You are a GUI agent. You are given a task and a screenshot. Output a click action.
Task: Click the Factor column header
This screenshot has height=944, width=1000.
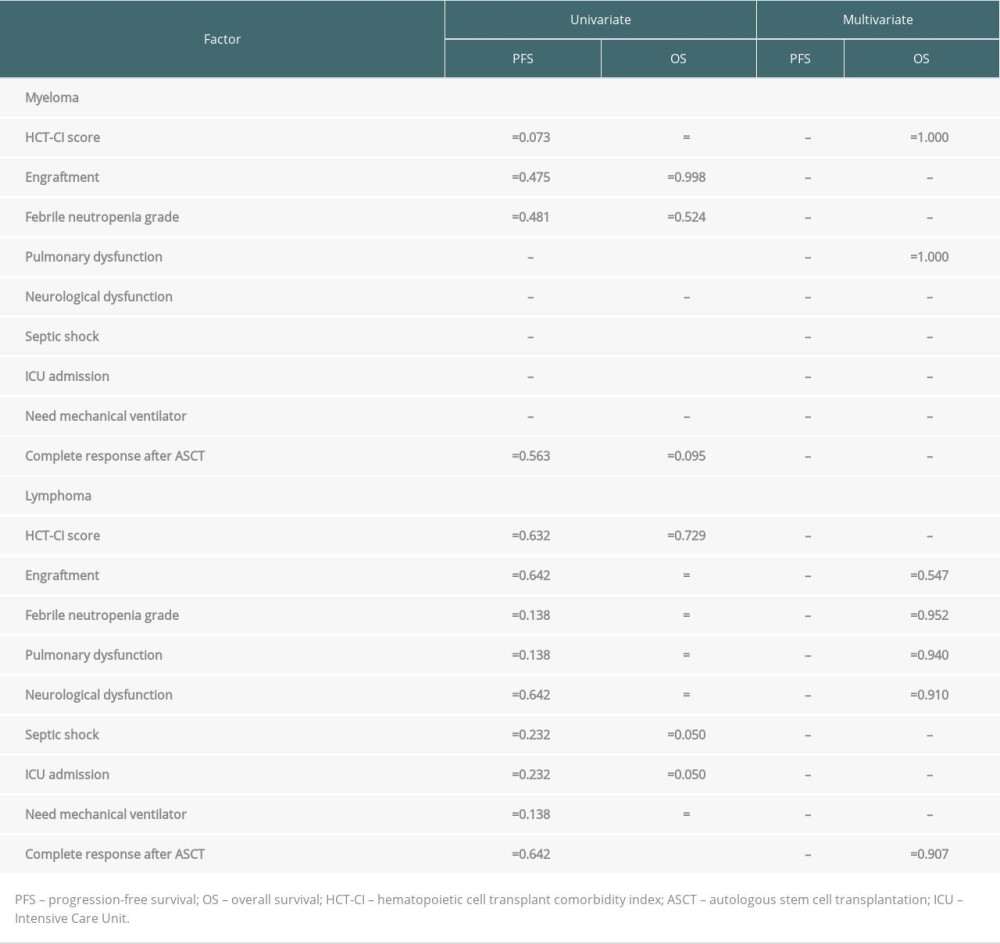pyautogui.click(x=222, y=39)
